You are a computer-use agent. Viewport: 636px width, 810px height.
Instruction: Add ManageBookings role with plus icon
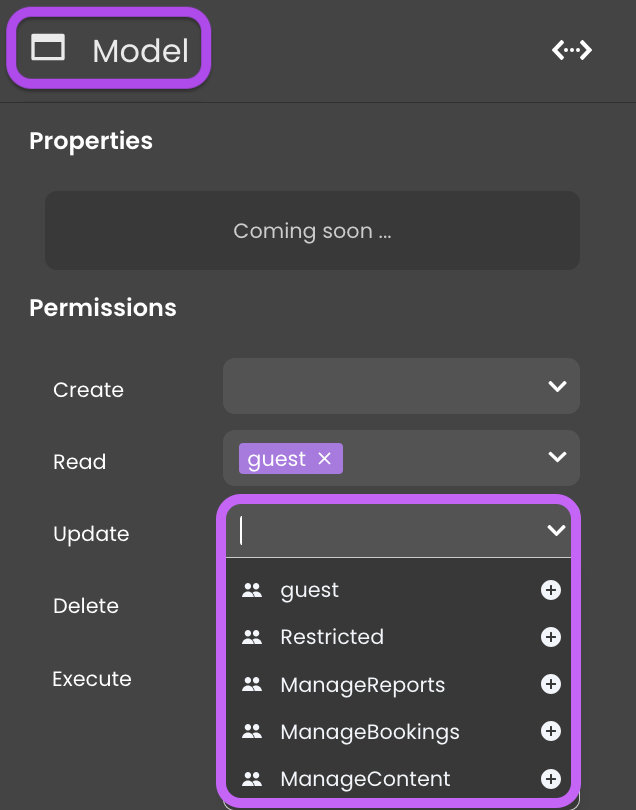(x=551, y=731)
